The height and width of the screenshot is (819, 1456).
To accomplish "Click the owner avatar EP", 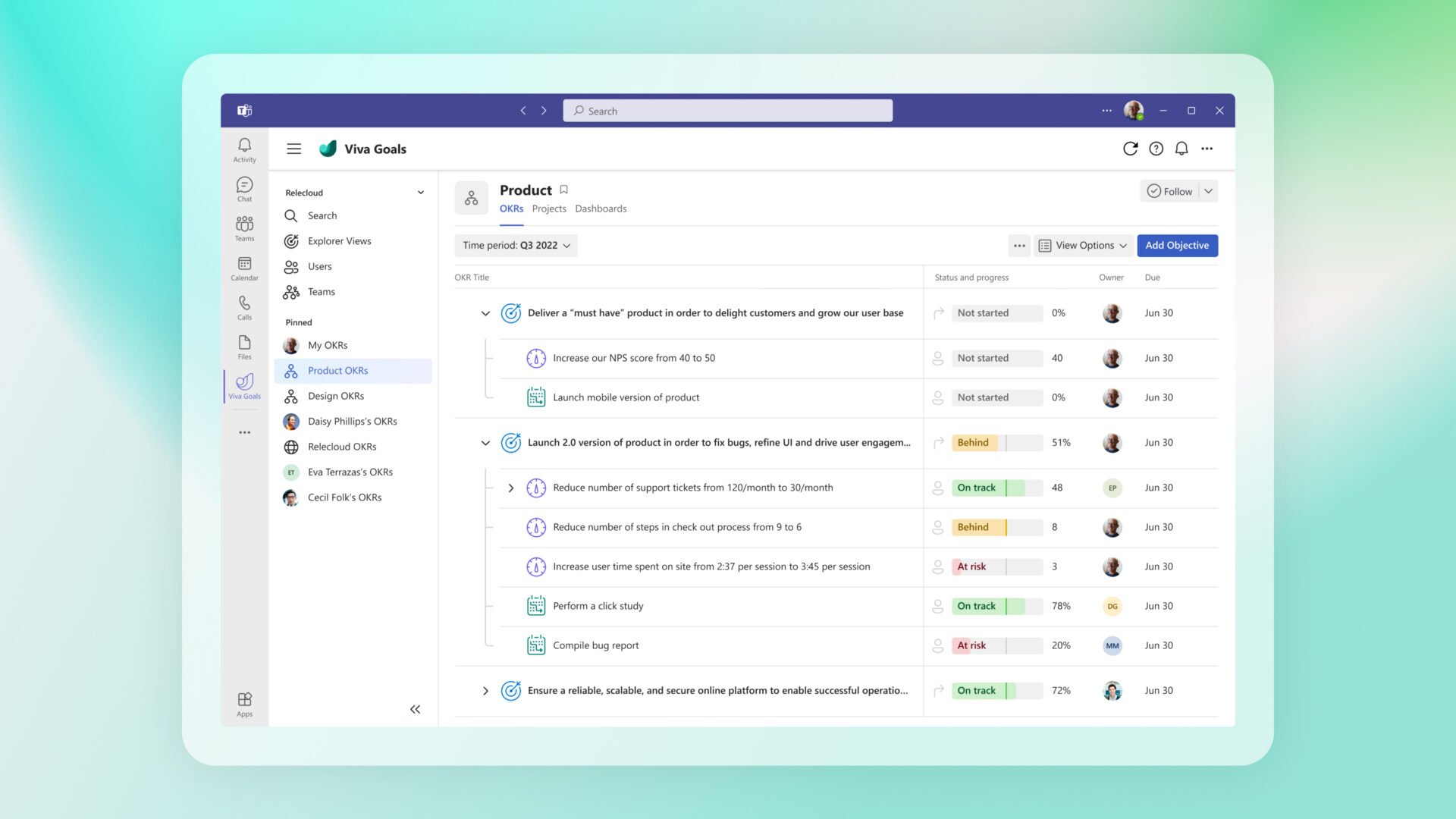I will click(1112, 488).
